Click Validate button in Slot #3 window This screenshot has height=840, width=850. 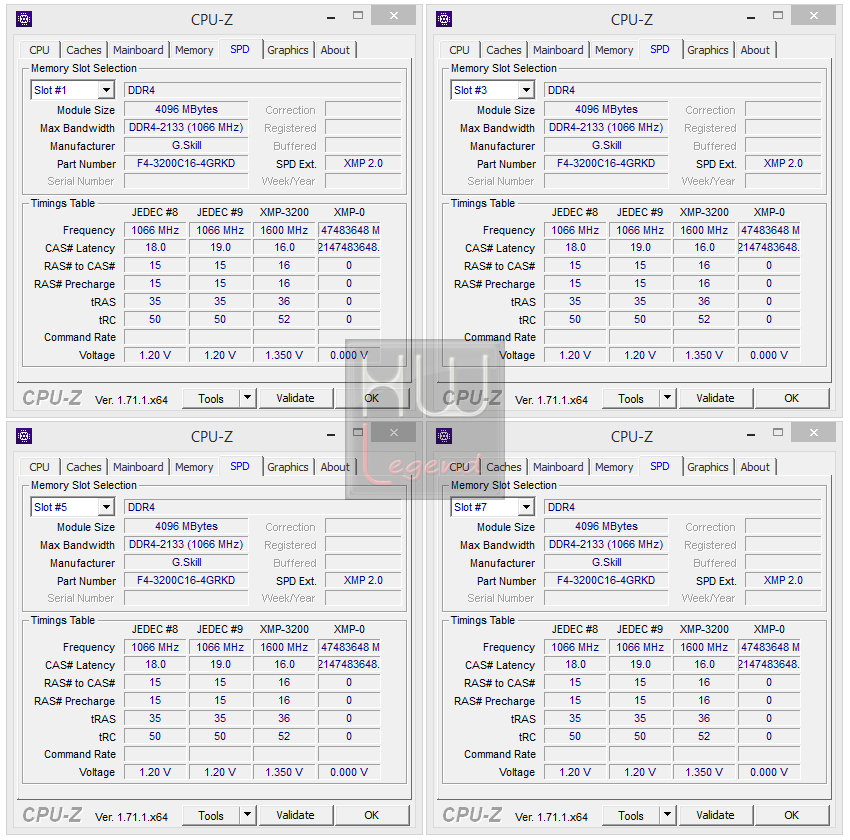[x=716, y=398]
